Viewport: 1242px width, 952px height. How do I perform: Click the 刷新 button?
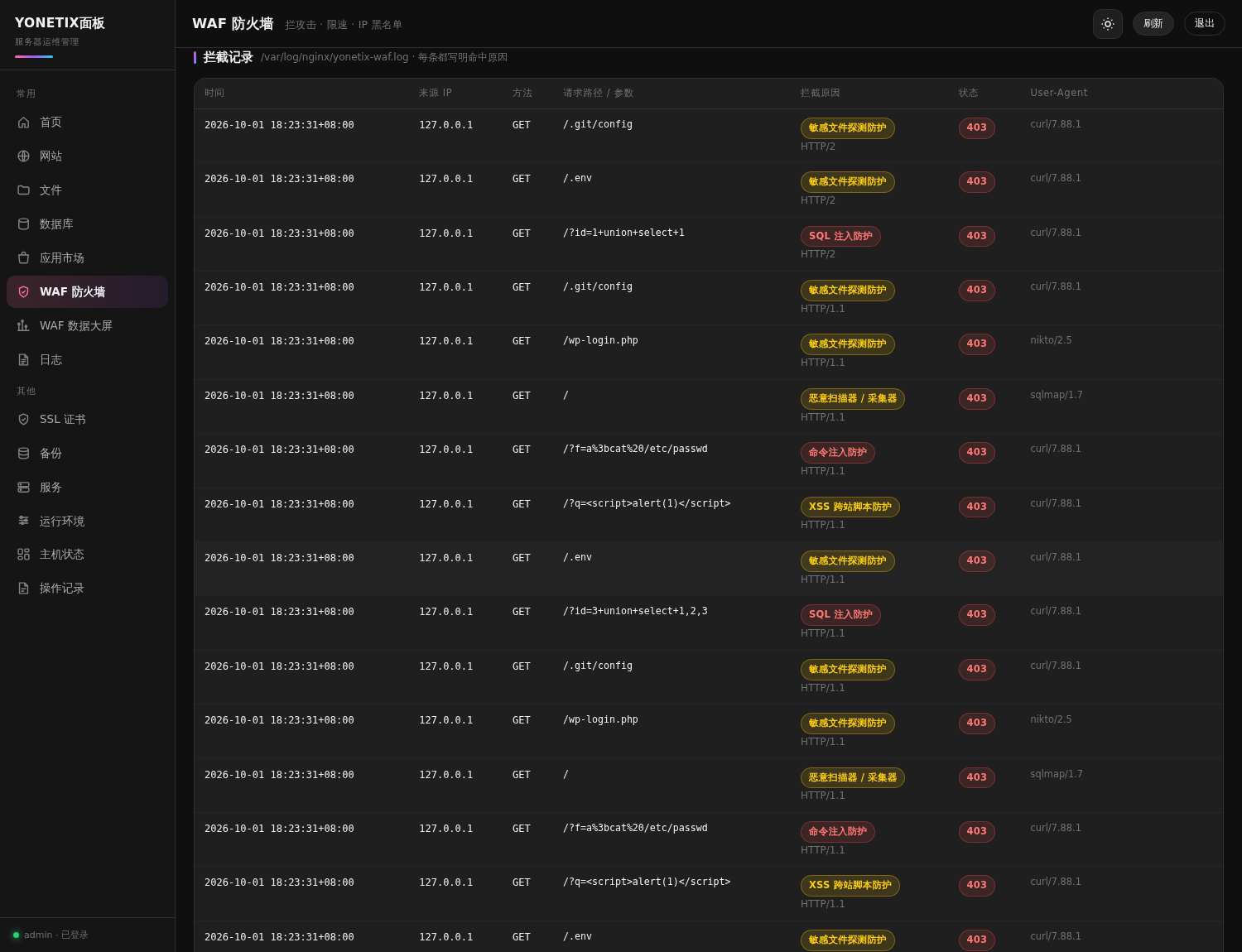click(x=1153, y=24)
